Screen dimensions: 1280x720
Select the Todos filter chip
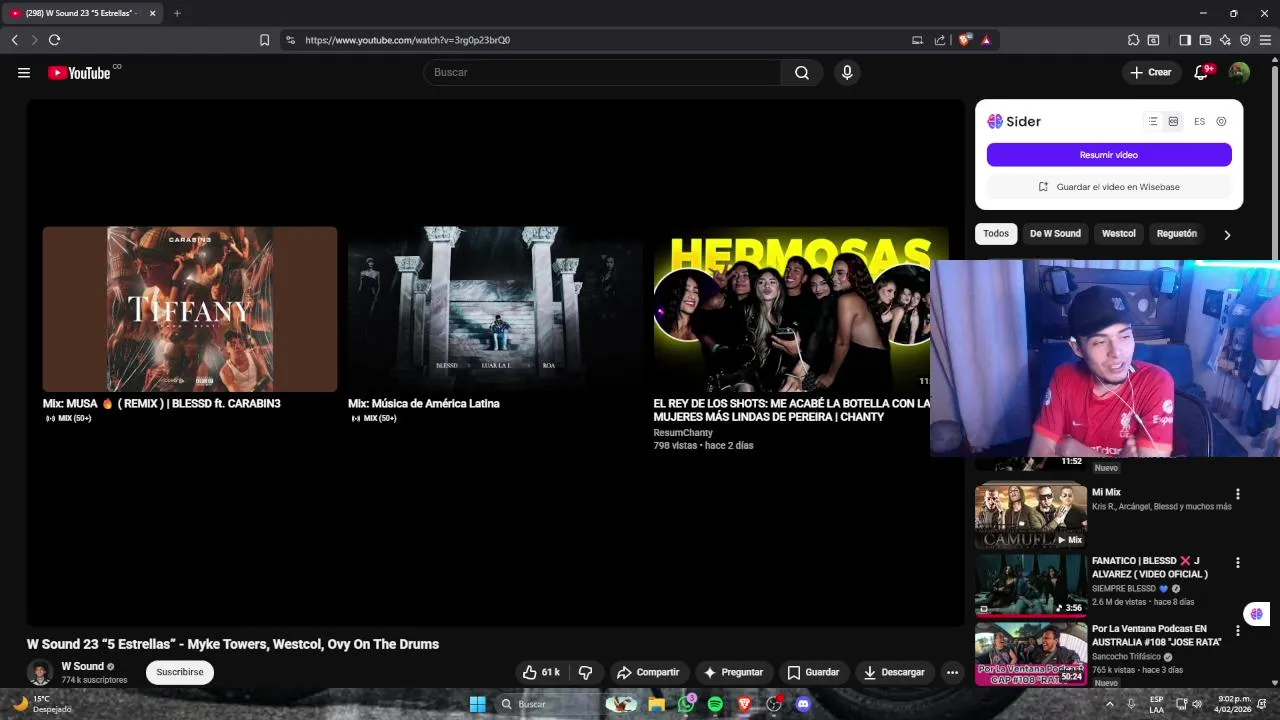pos(996,233)
